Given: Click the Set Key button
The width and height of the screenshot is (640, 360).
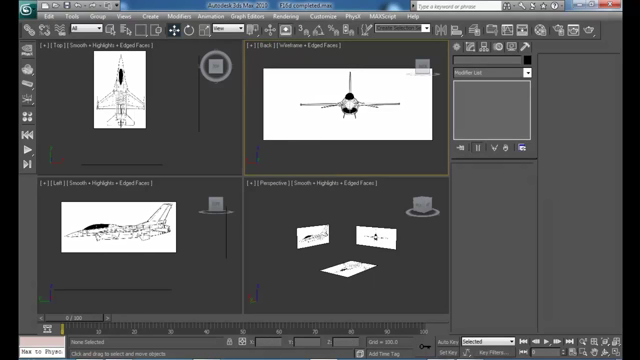Looking at the screenshot, I should coord(448,352).
